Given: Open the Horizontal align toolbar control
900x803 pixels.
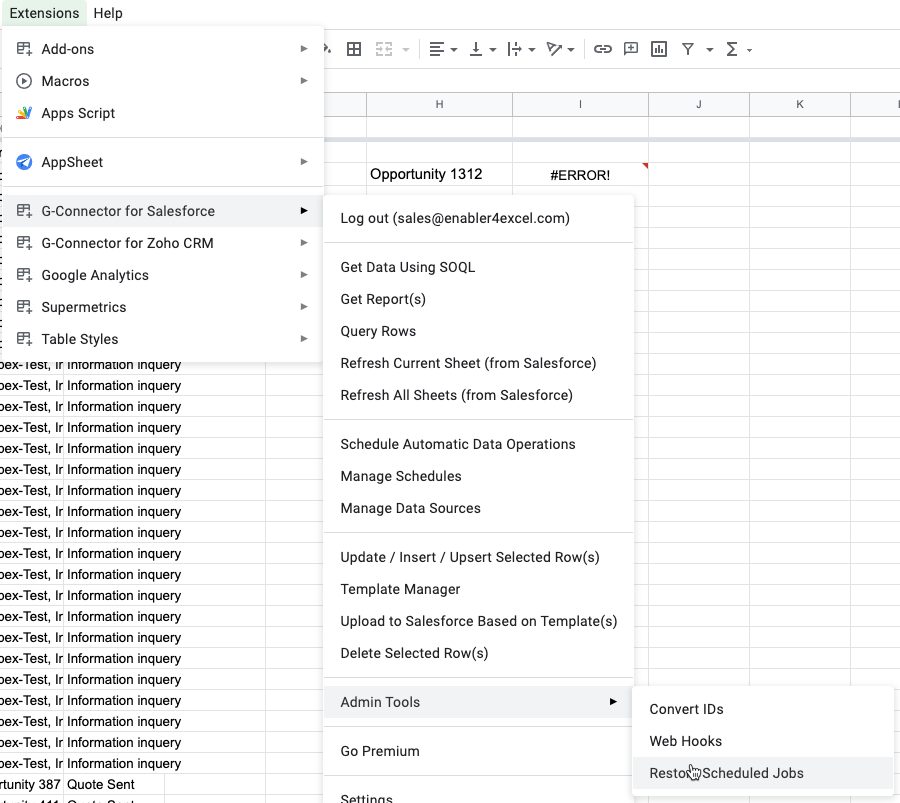Looking at the screenshot, I should pyautogui.click(x=443, y=49).
